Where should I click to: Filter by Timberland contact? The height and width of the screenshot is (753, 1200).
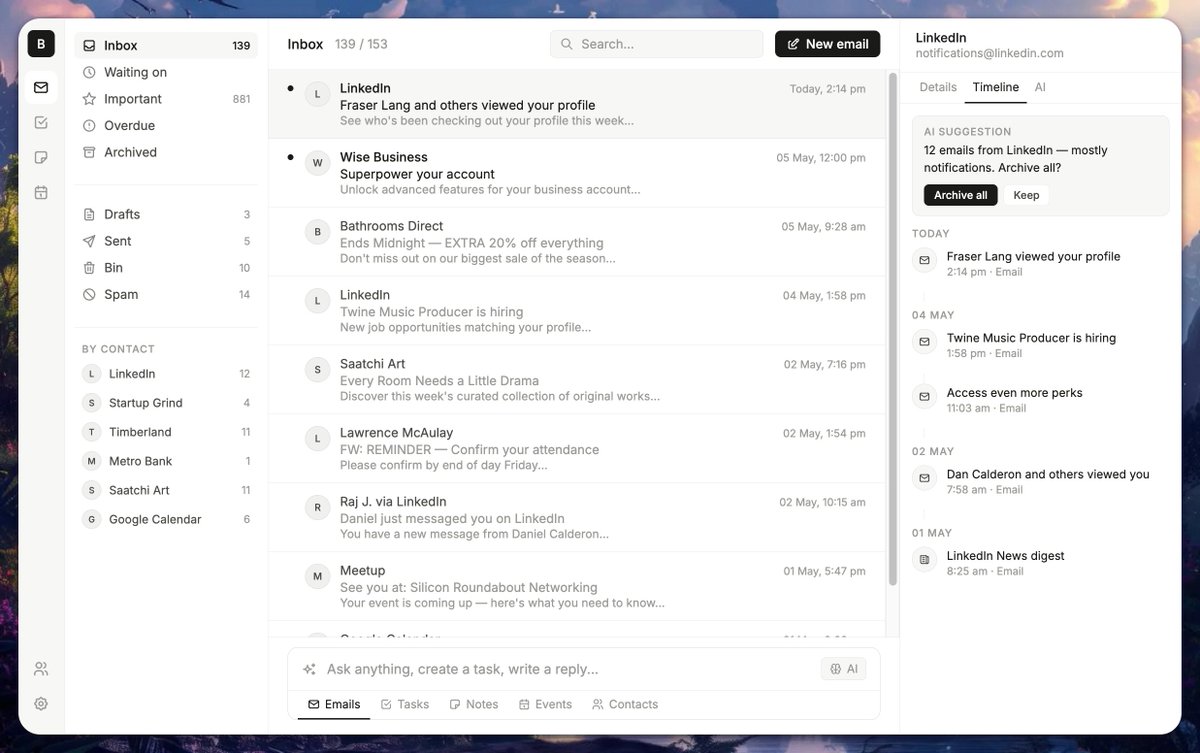click(x=166, y=432)
